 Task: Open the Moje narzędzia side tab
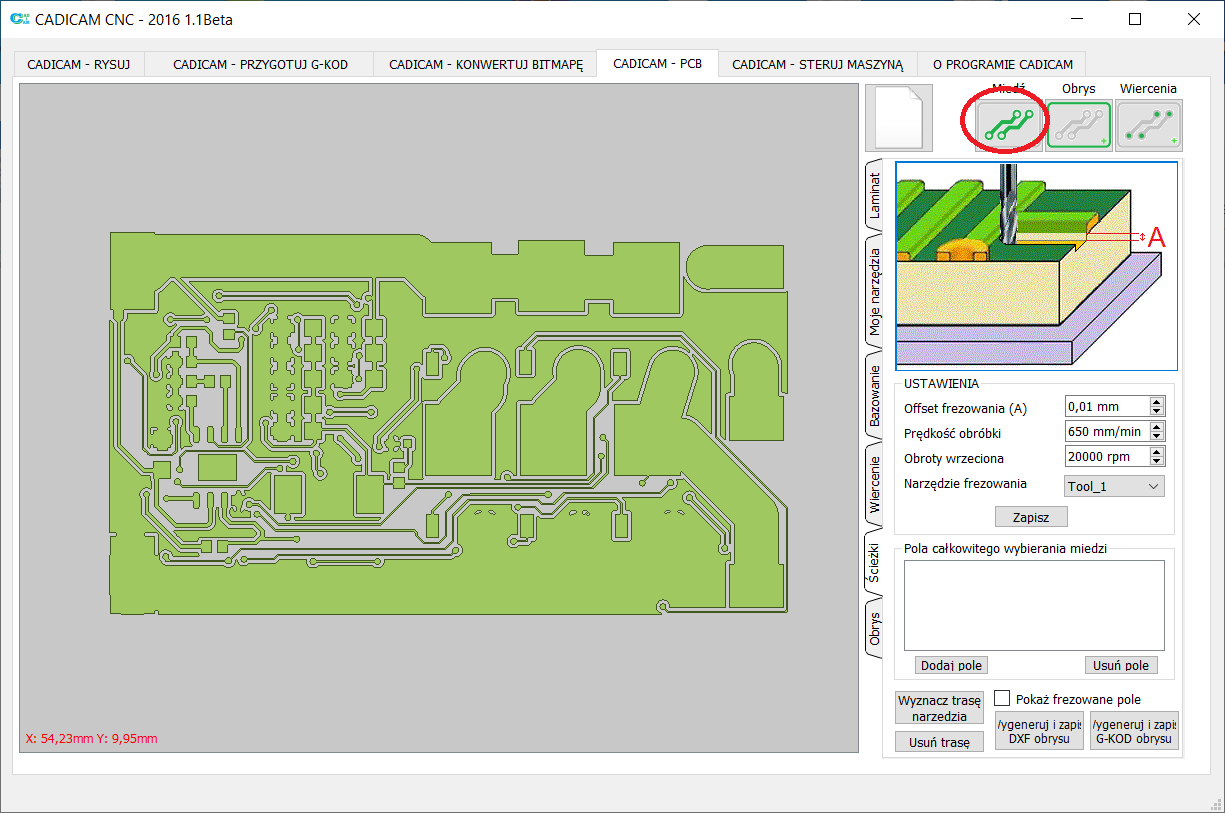874,290
